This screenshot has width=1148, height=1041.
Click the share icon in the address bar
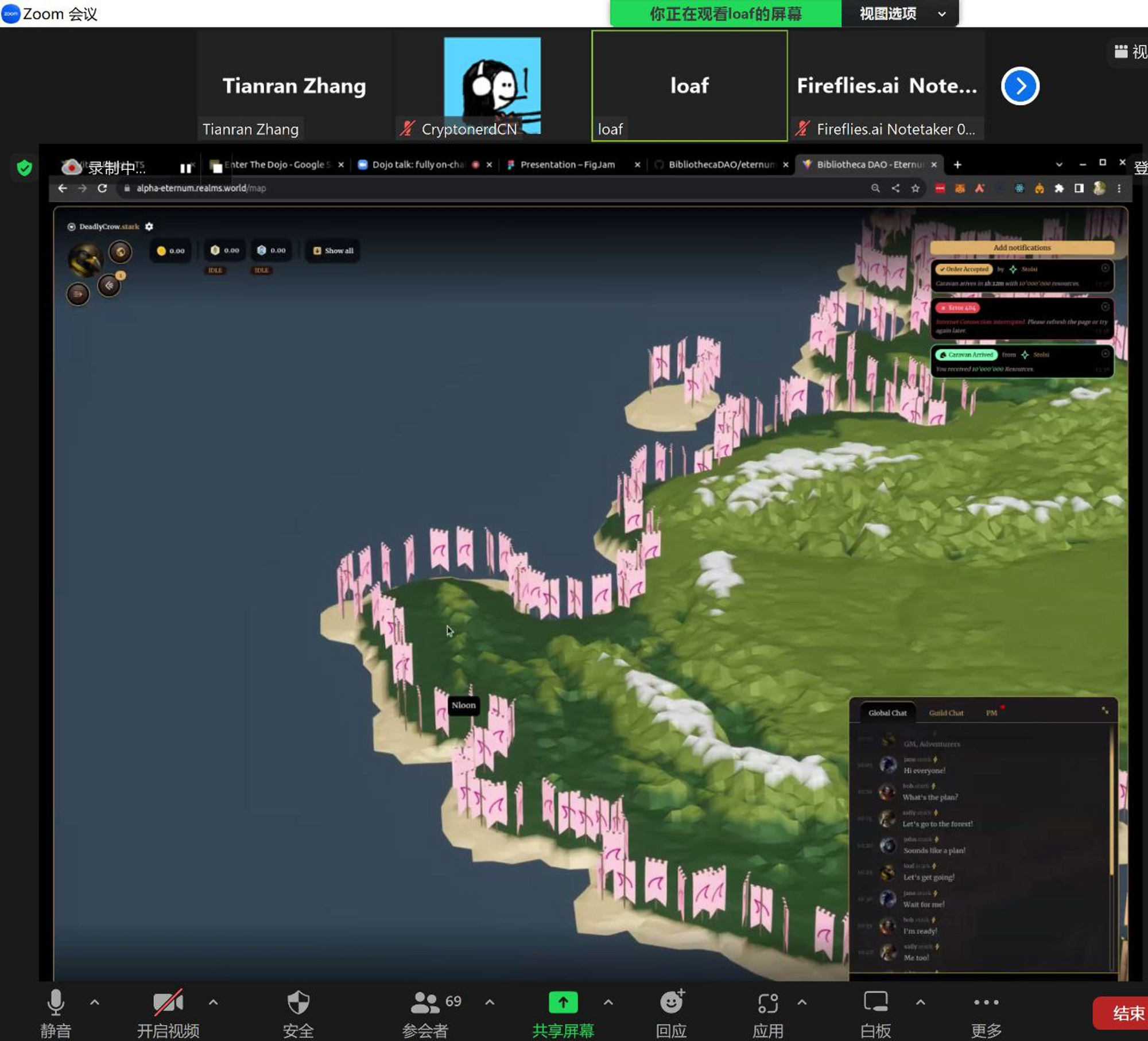(895, 188)
